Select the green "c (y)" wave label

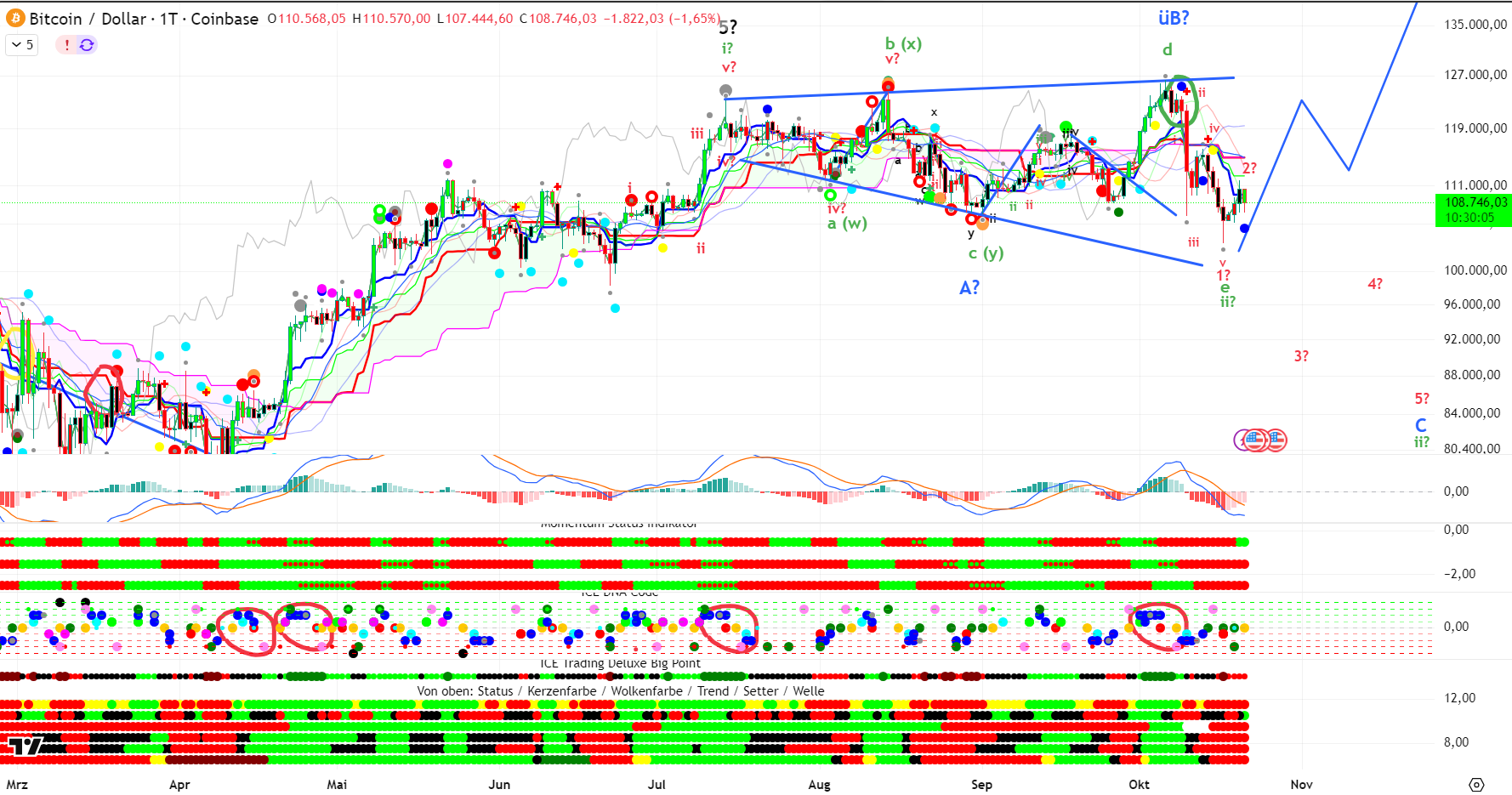986,253
